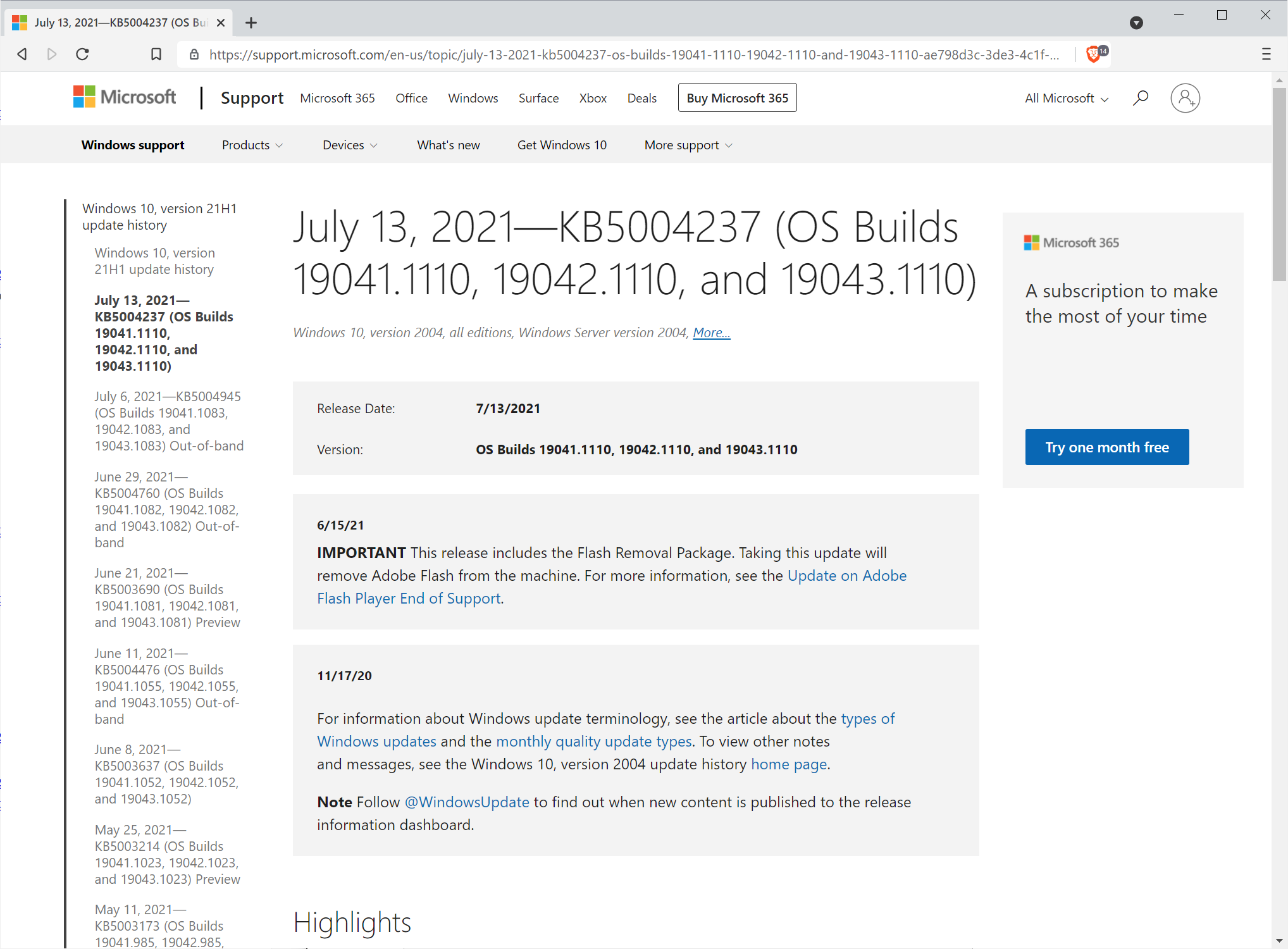1288x949 pixels.
Task: Open @WindowsUpdate Twitter link
Action: [x=466, y=802]
